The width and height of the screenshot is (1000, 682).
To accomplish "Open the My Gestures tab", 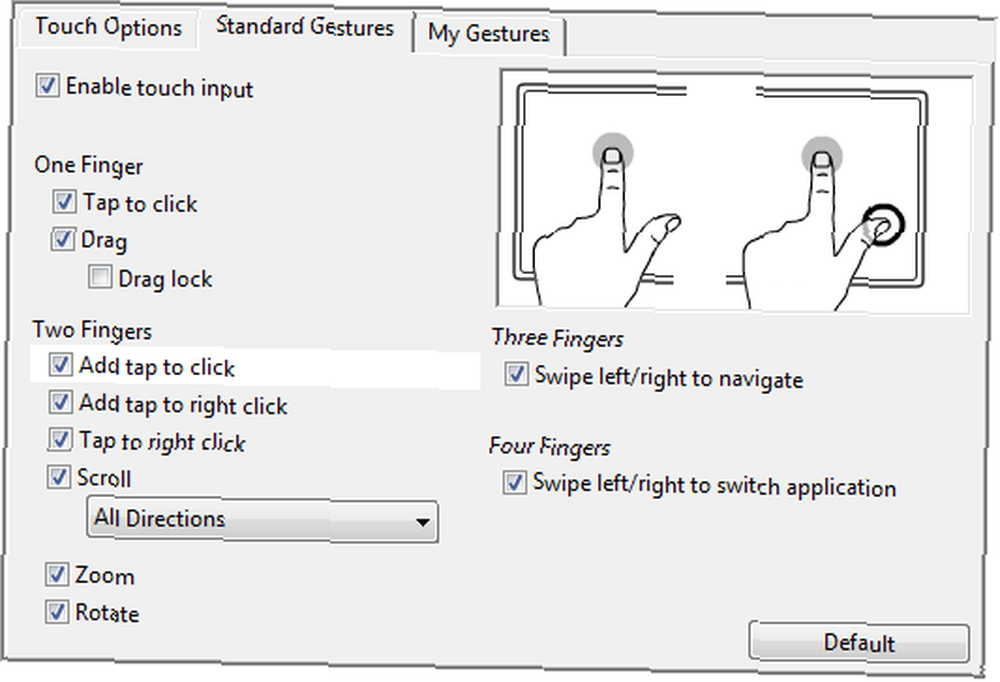I will click(489, 34).
